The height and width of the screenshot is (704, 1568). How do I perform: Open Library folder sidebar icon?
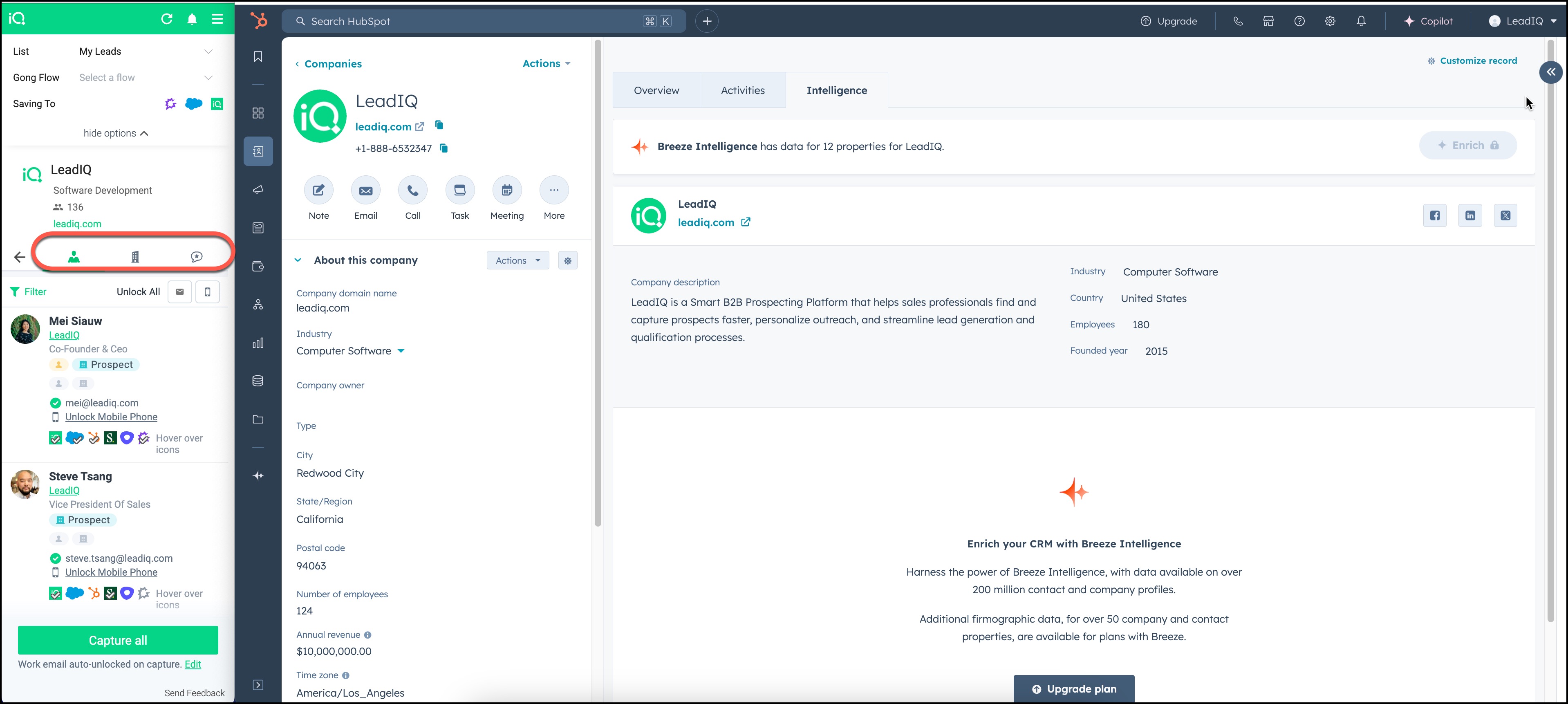[258, 419]
